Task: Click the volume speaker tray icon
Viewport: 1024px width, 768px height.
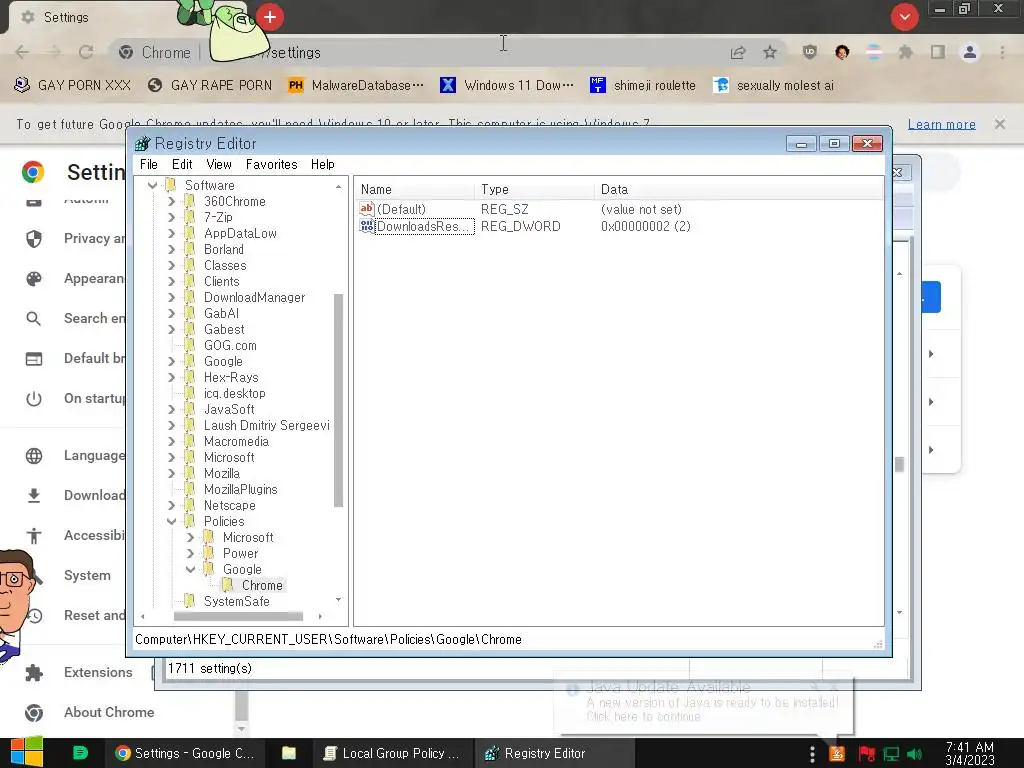Action: [x=914, y=754]
